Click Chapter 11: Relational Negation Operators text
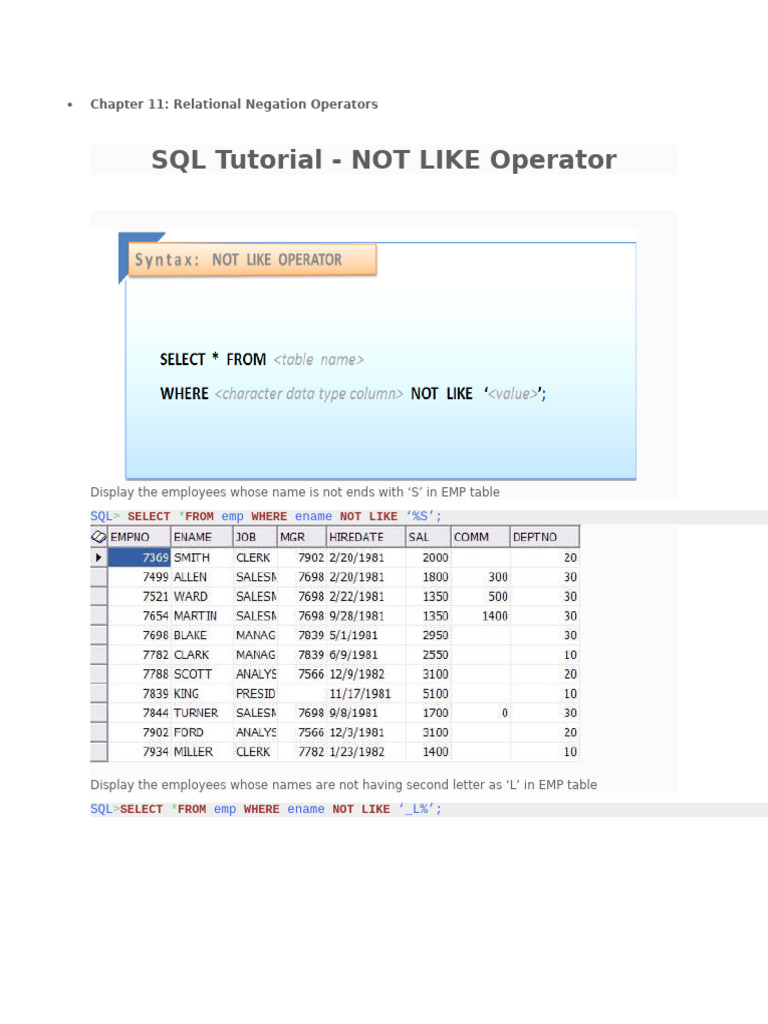Screen dimensions: 768x1024 point(234,104)
